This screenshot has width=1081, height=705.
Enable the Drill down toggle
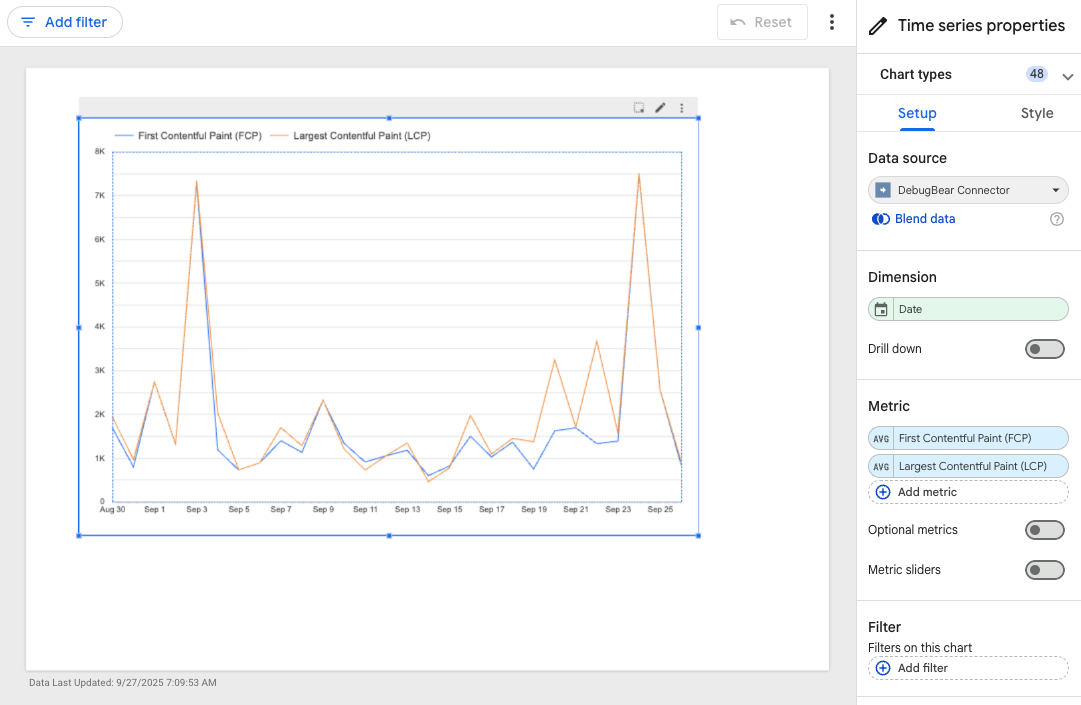click(x=1044, y=349)
